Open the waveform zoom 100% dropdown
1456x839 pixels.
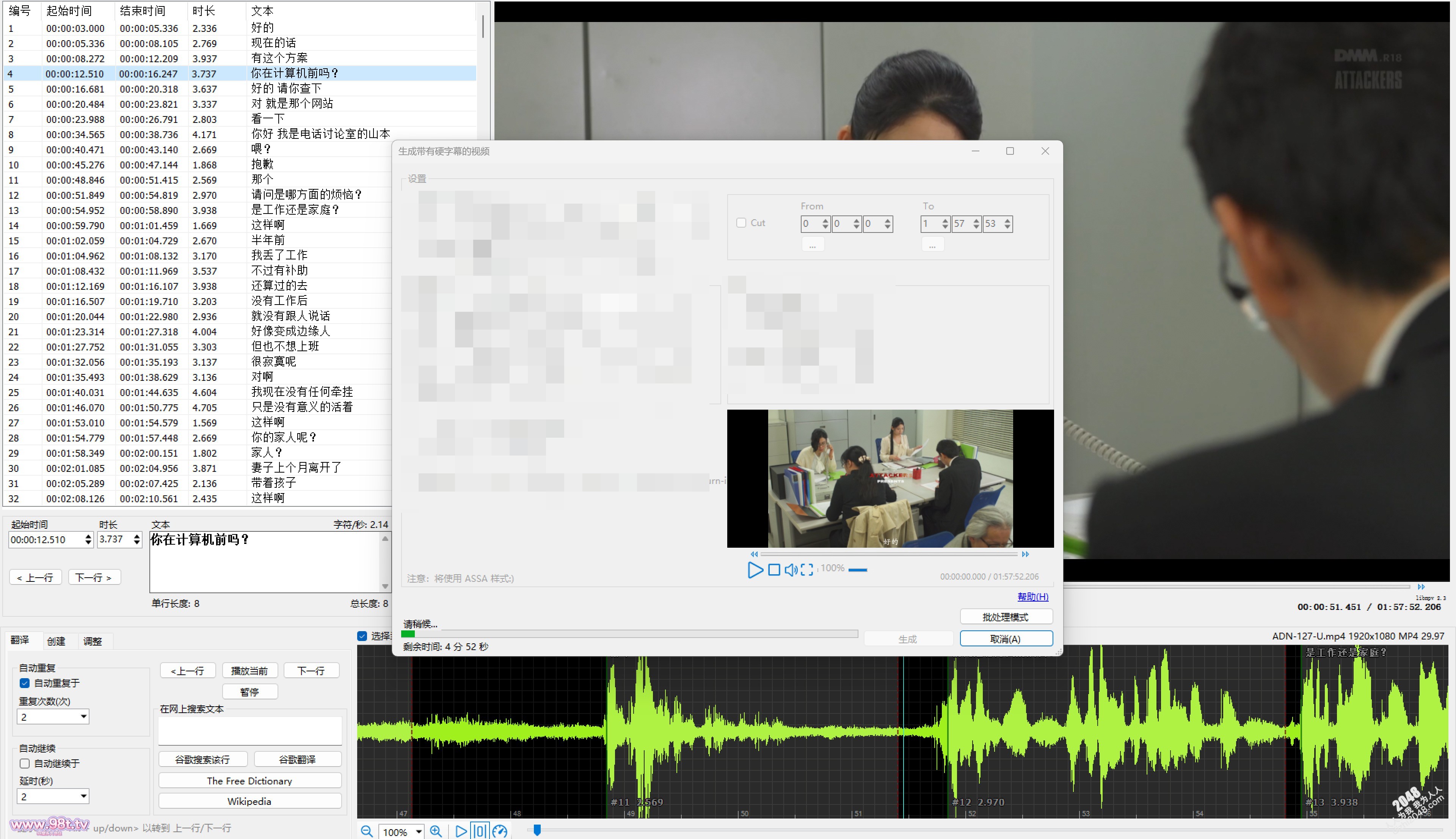[419, 831]
